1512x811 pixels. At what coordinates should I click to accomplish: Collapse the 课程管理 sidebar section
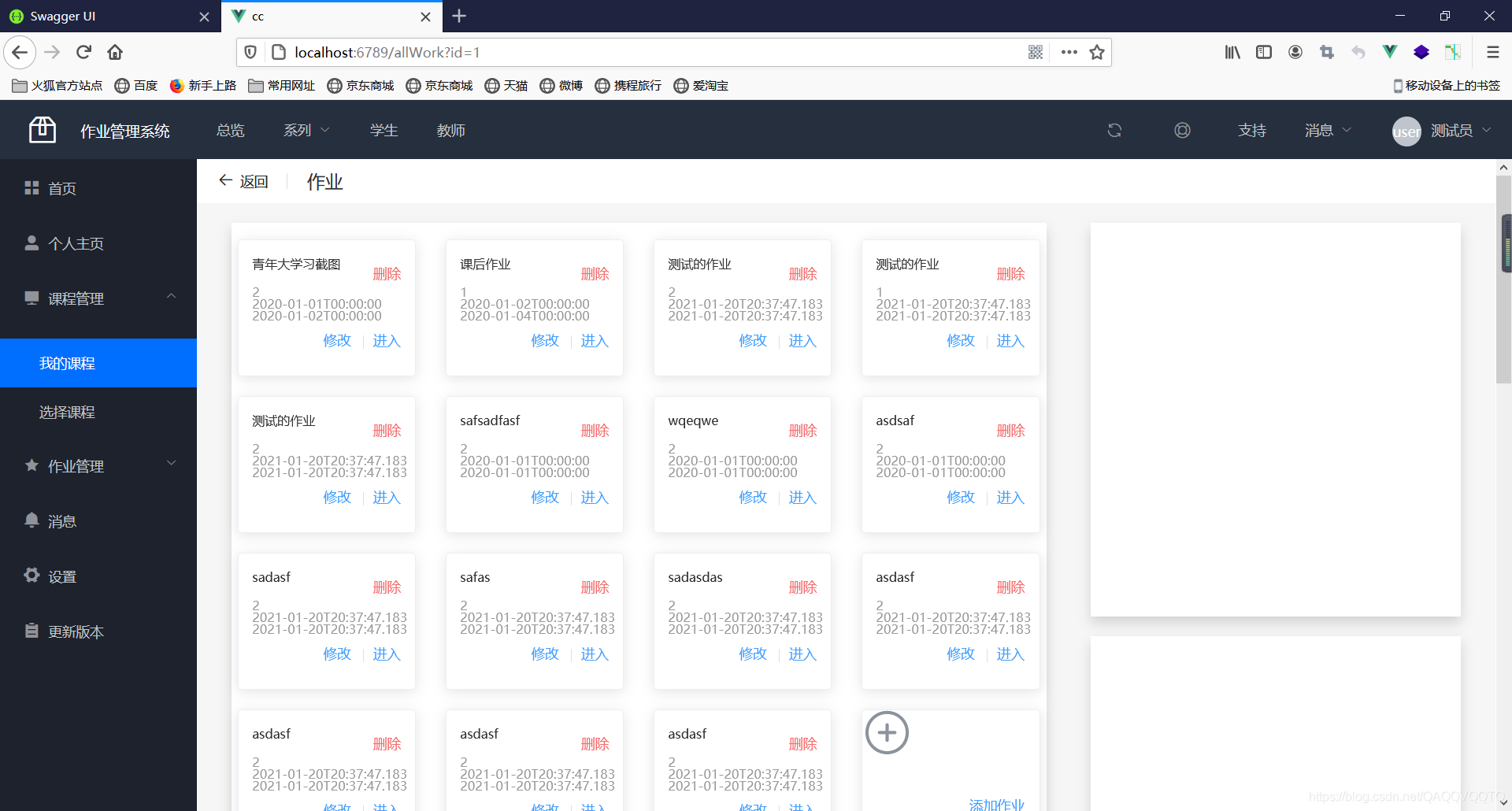[98, 298]
